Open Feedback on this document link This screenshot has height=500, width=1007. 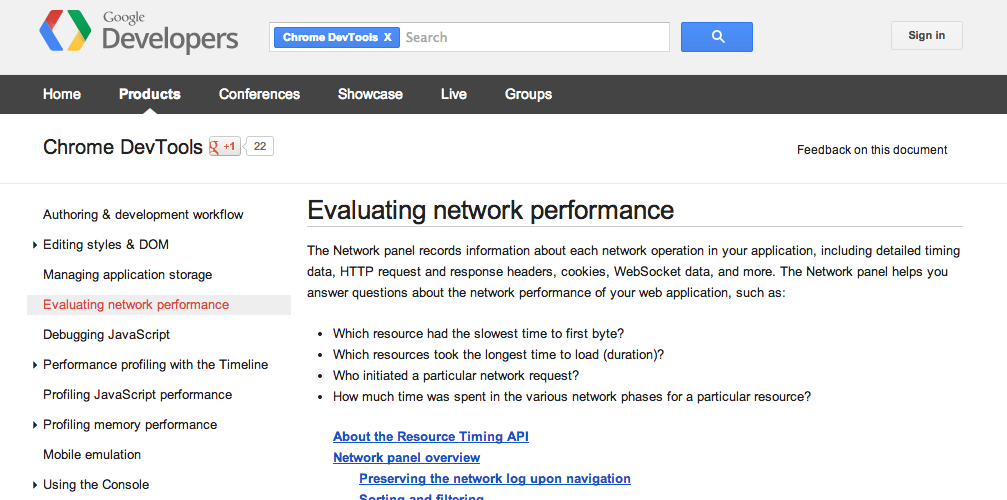(872, 150)
